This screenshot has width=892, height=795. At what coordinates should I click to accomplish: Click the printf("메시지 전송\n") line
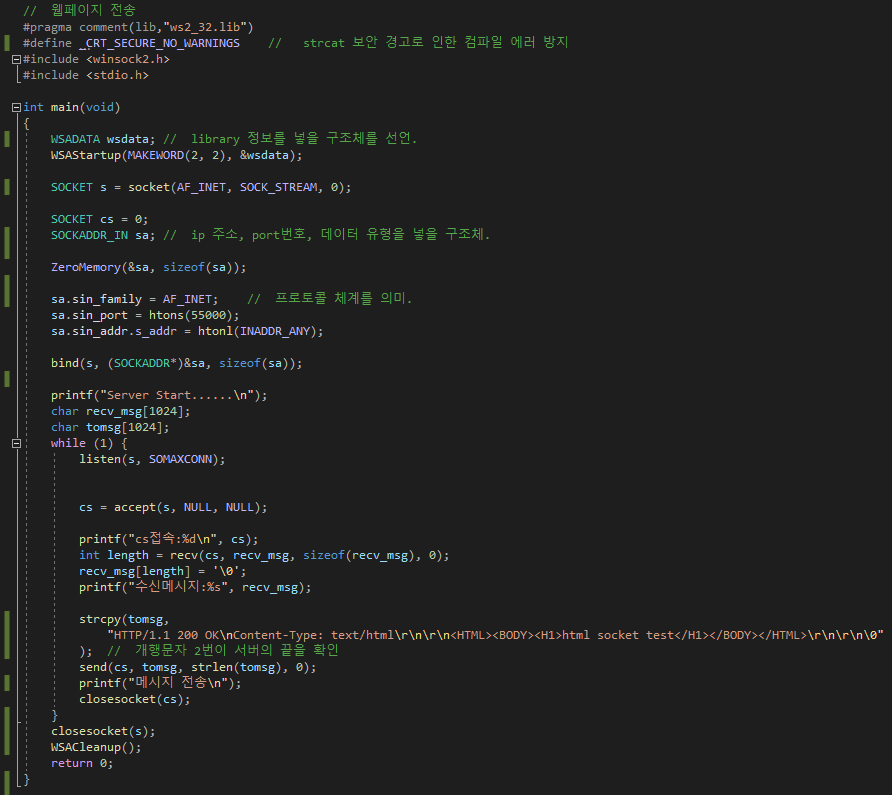[160, 683]
